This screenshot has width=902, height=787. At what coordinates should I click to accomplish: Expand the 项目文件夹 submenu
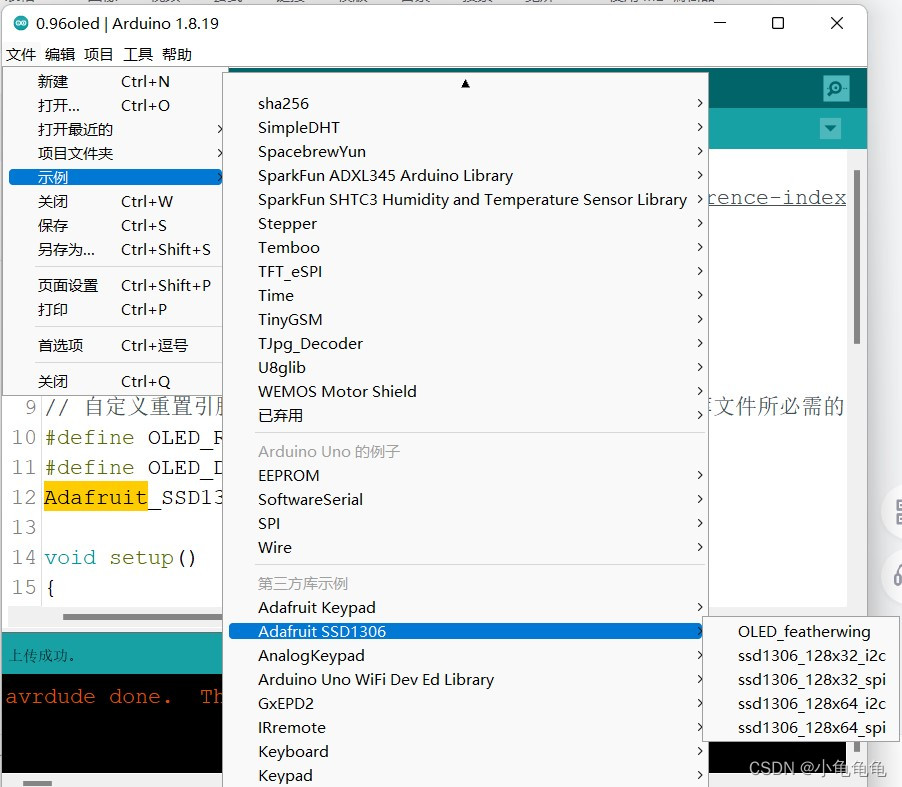[x=116, y=154]
